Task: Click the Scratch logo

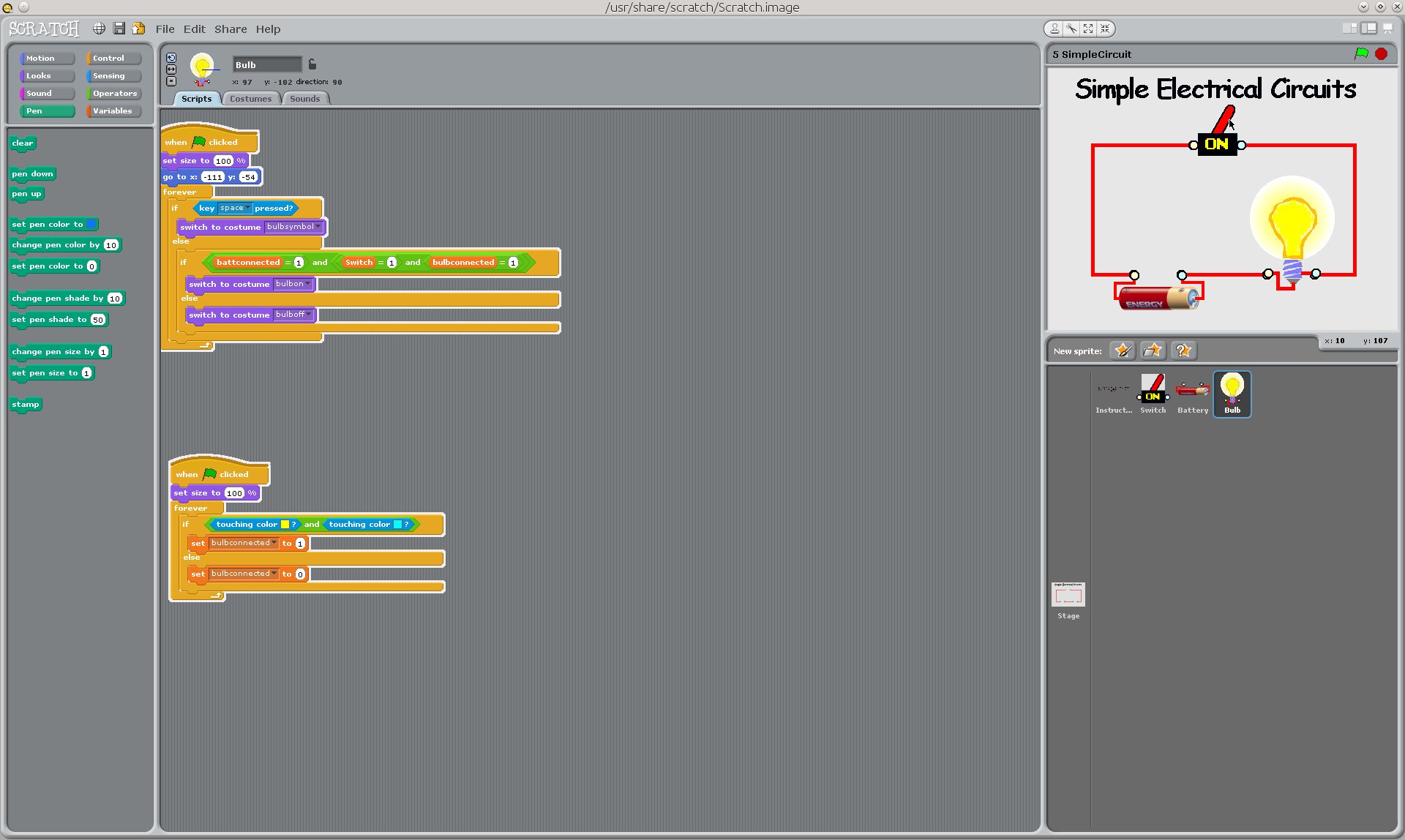Action: 44,29
